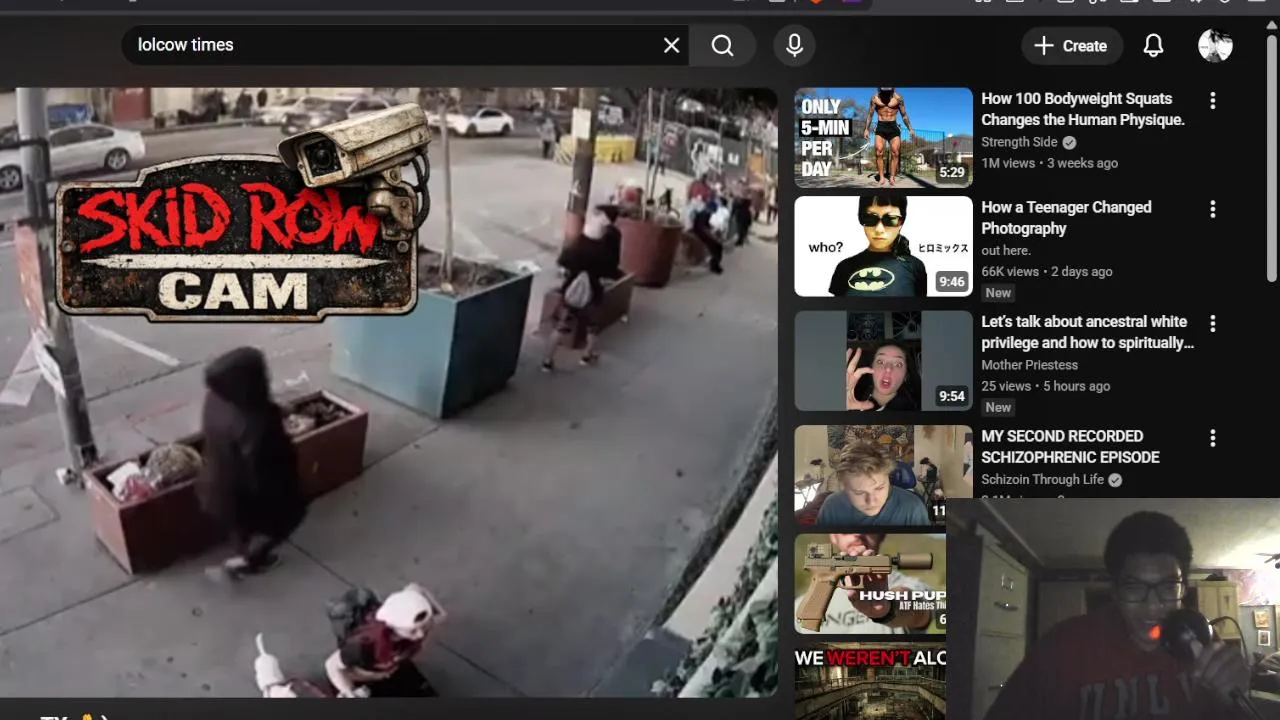Click the New badge under out here.
The width and height of the screenshot is (1280, 720).
[x=998, y=293]
